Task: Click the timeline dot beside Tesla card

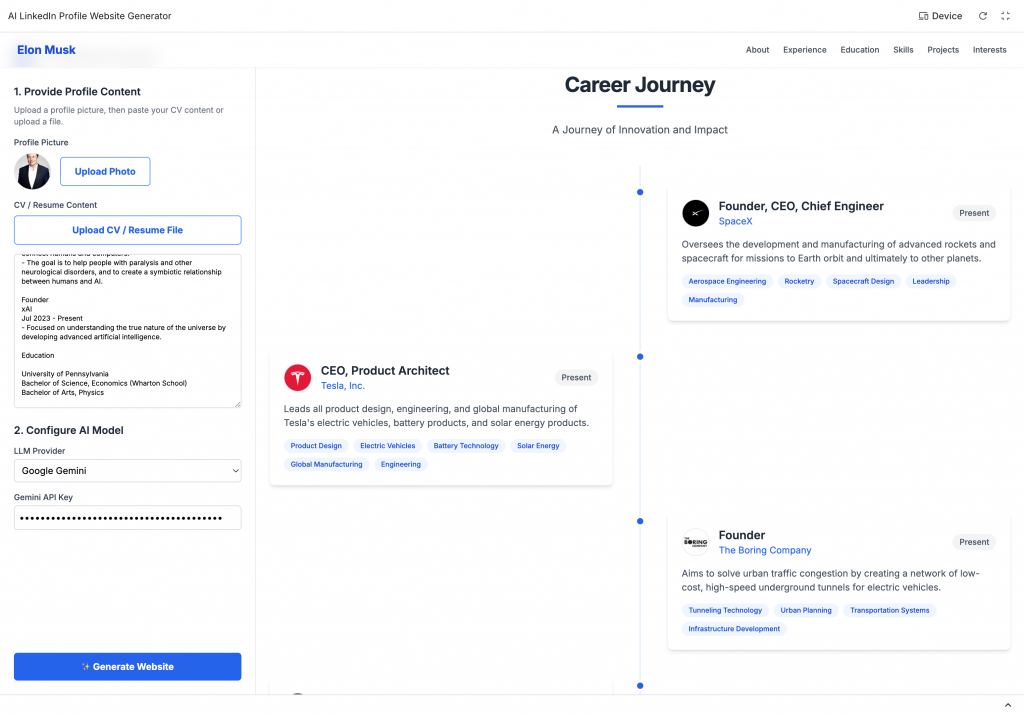Action: 640,357
